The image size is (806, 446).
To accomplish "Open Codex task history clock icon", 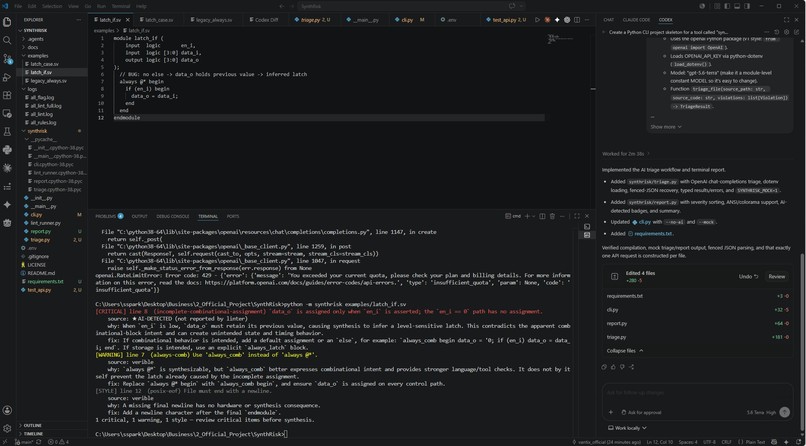I will pyautogui.click(x=777, y=32).
